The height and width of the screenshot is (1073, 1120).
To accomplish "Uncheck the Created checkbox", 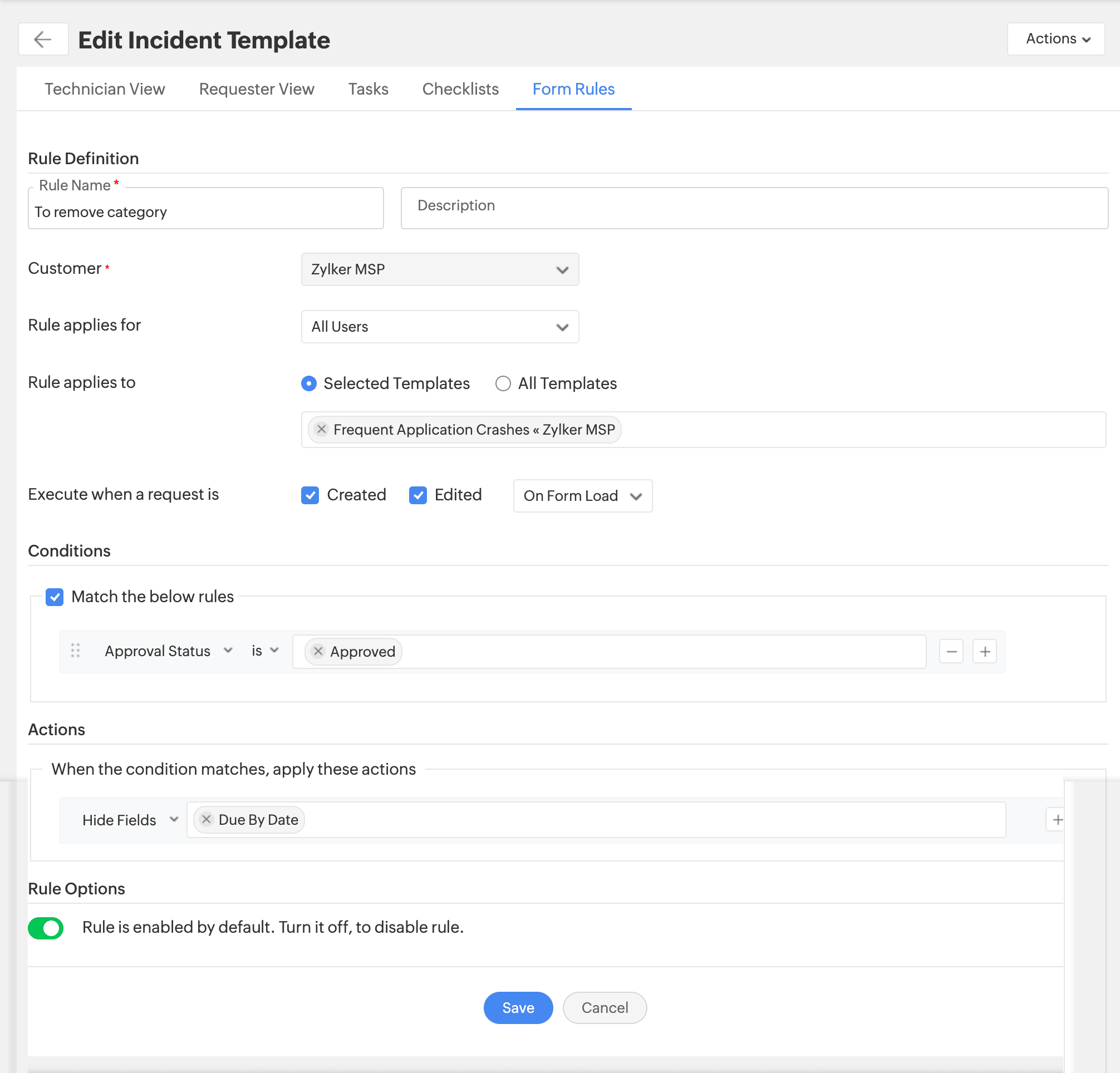I will pyautogui.click(x=310, y=495).
